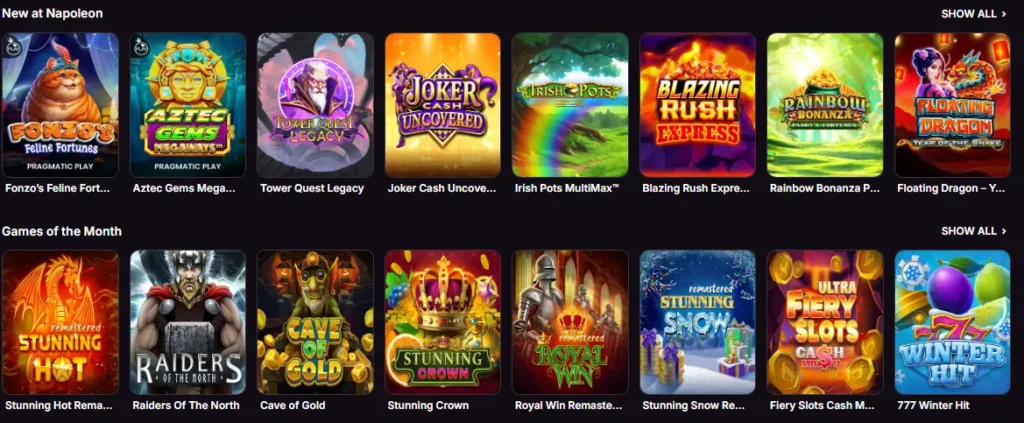Screen dimensions: 1024x423
Task: Launch Stunning Snow Remastered game
Action: coord(697,322)
